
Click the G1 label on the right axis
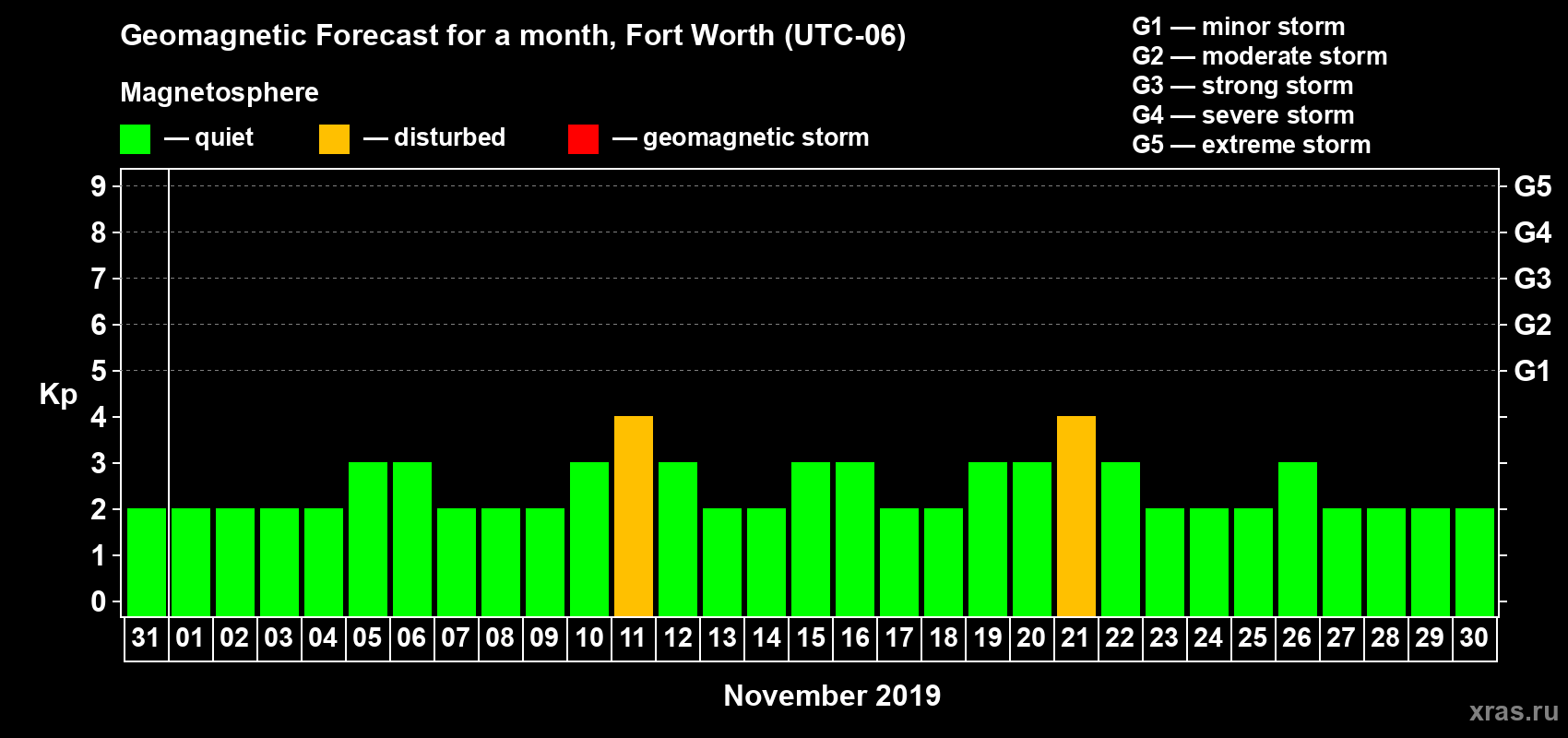1533,371
